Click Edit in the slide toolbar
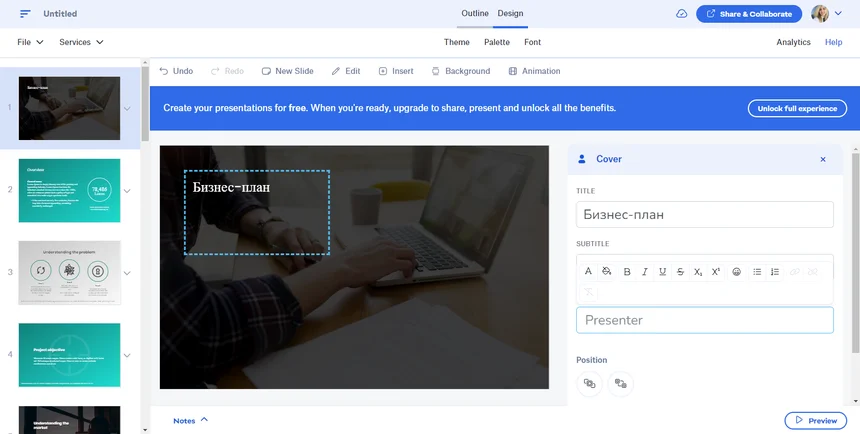Viewport: 860px width, 434px height. [x=346, y=71]
